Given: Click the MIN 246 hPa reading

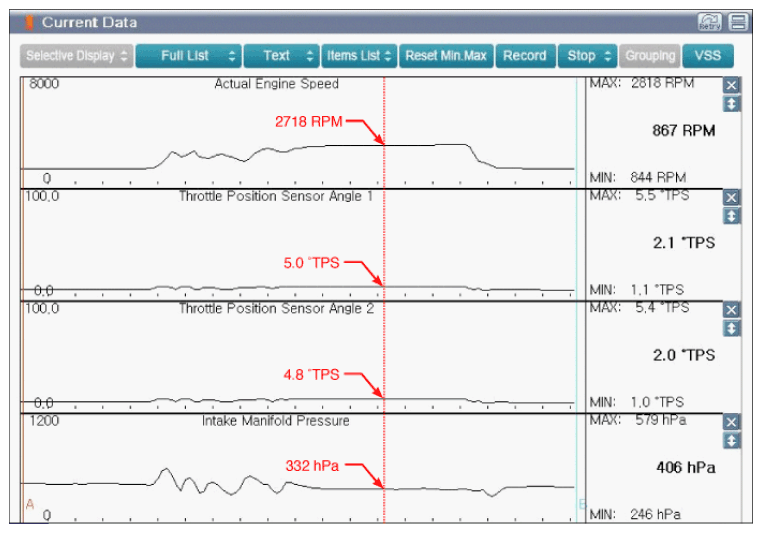Looking at the screenshot, I should [635, 514].
